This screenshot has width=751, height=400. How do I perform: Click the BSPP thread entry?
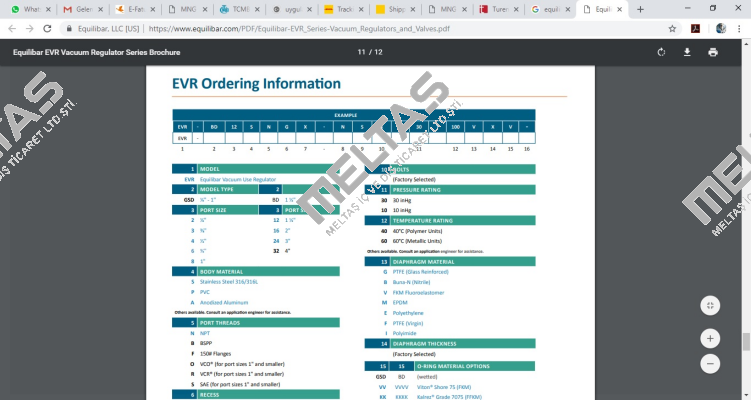click(x=206, y=343)
